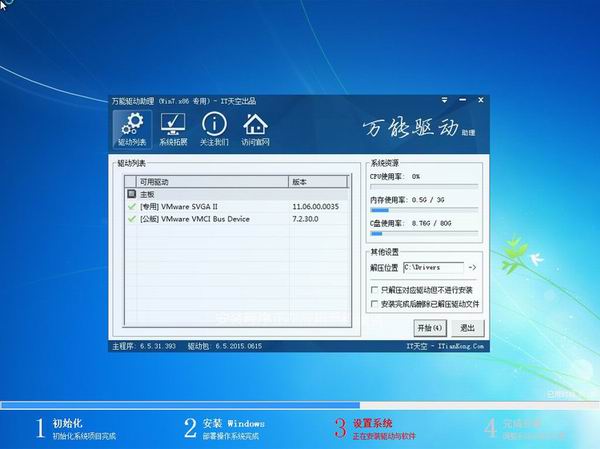
Task: Click the 退出 button
Action: tap(467, 328)
